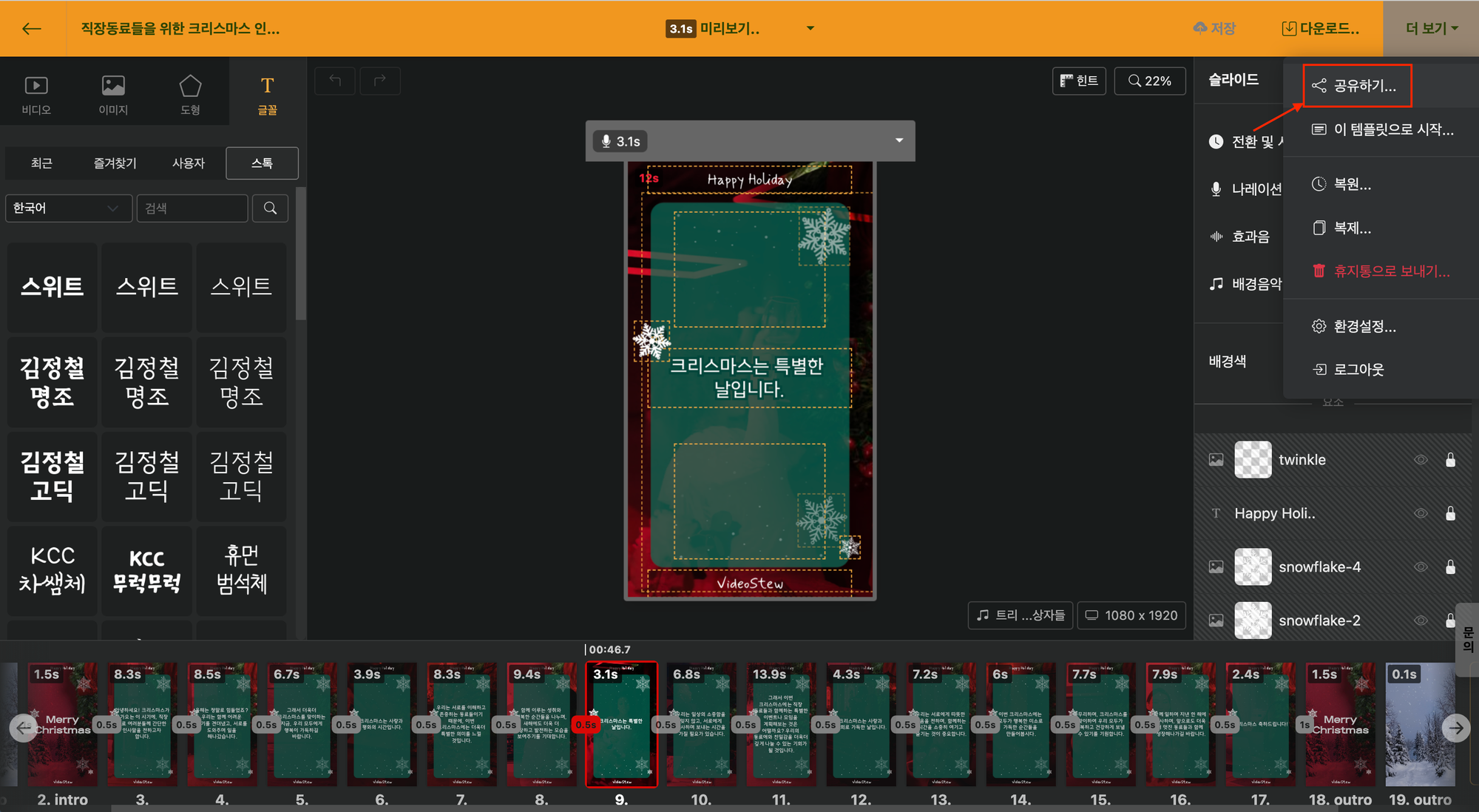Open the 트리 ...상자들 background music button
This screenshot has height=812, width=1479.
(x=1021, y=615)
